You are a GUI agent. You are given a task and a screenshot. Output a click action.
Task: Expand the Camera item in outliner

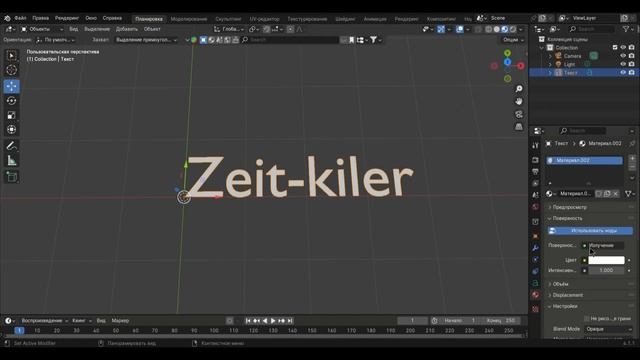(550, 56)
